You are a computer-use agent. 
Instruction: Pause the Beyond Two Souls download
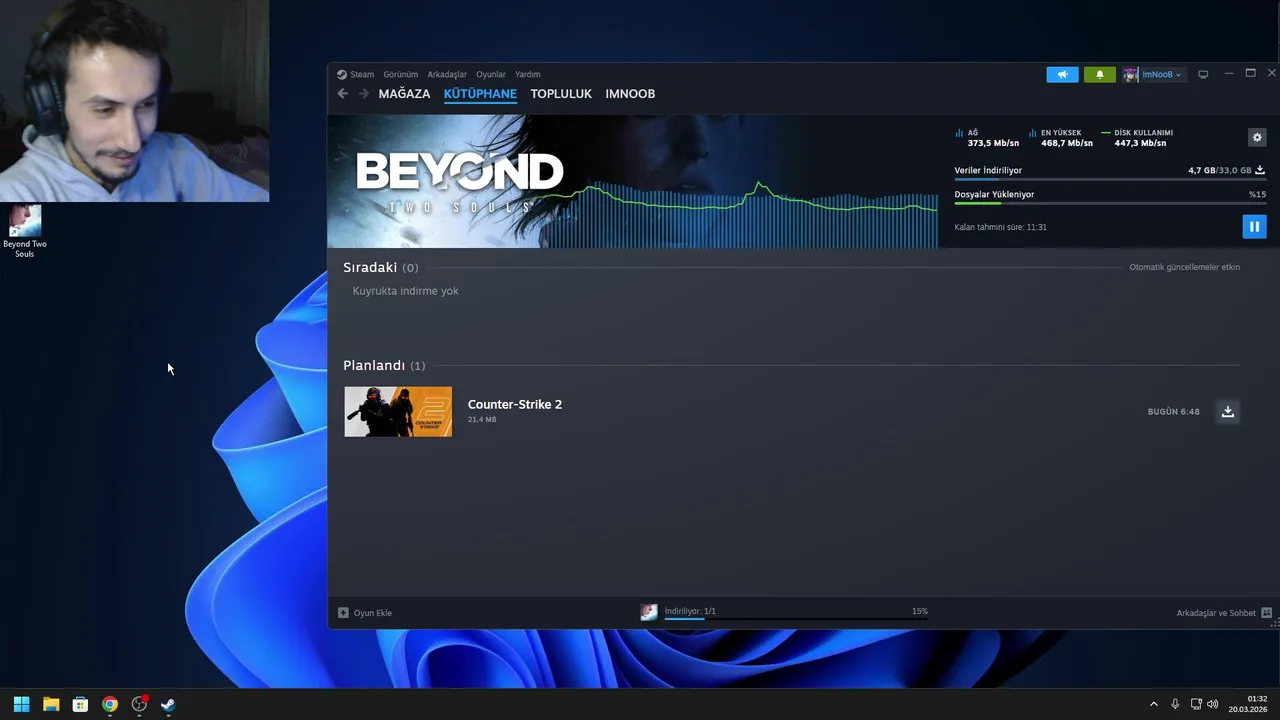pyautogui.click(x=1254, y=227)
